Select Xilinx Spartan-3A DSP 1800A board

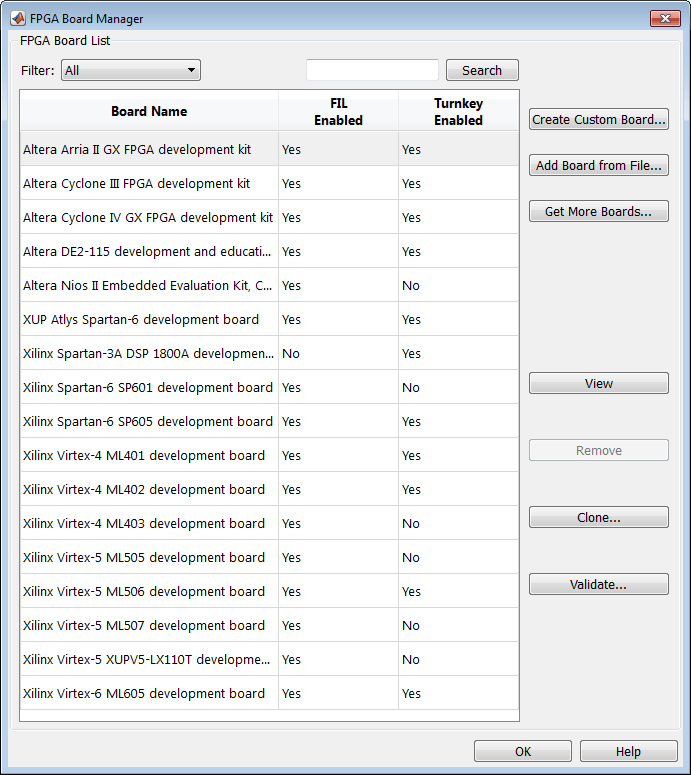click(x=269, y=353)
